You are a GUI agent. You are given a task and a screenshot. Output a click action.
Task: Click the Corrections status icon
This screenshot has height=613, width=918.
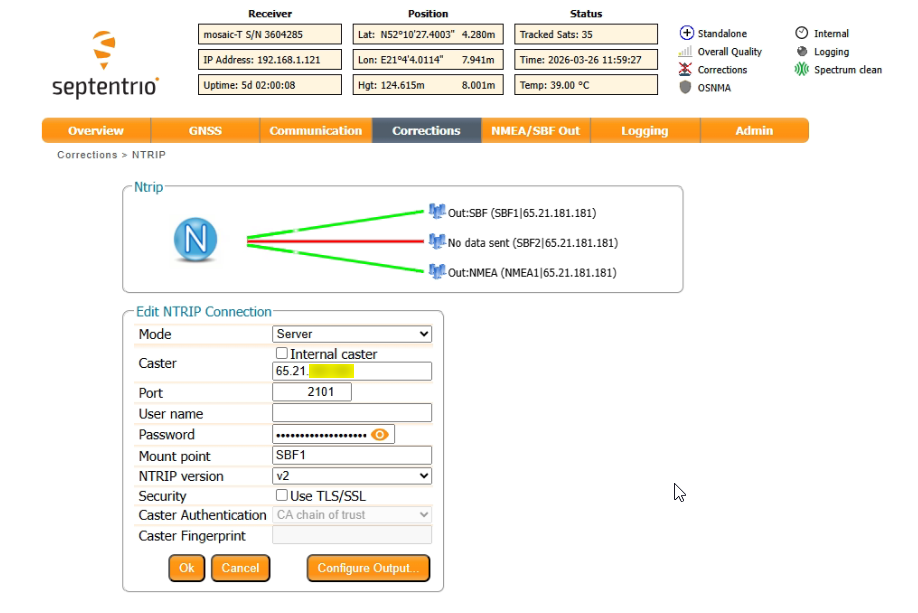685,69
